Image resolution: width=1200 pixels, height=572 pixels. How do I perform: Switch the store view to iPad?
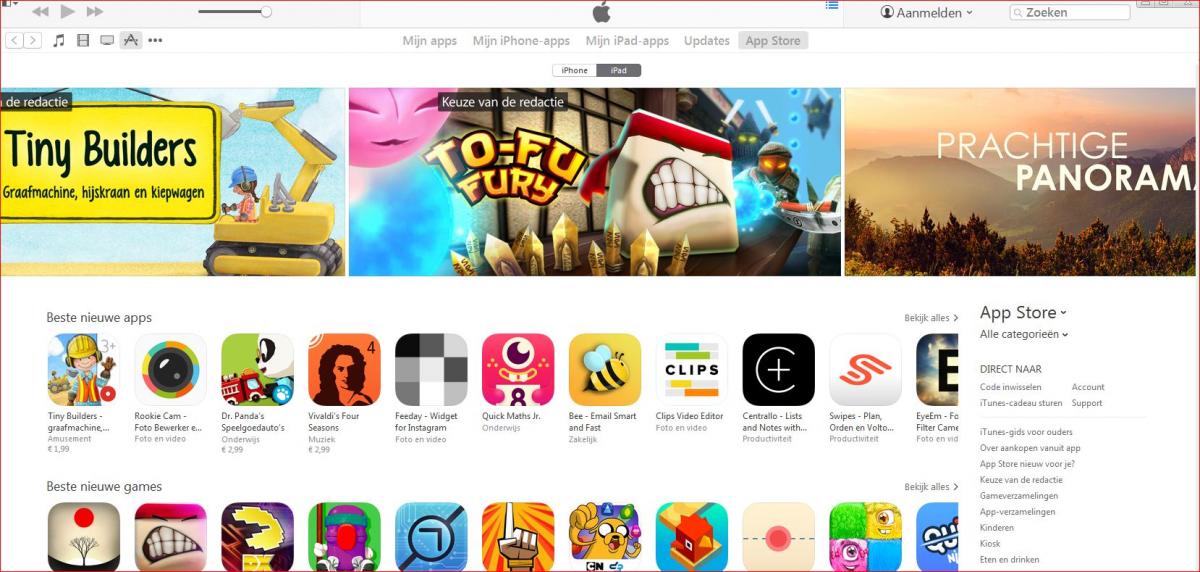pyautogui.click(x=619, y=70)
